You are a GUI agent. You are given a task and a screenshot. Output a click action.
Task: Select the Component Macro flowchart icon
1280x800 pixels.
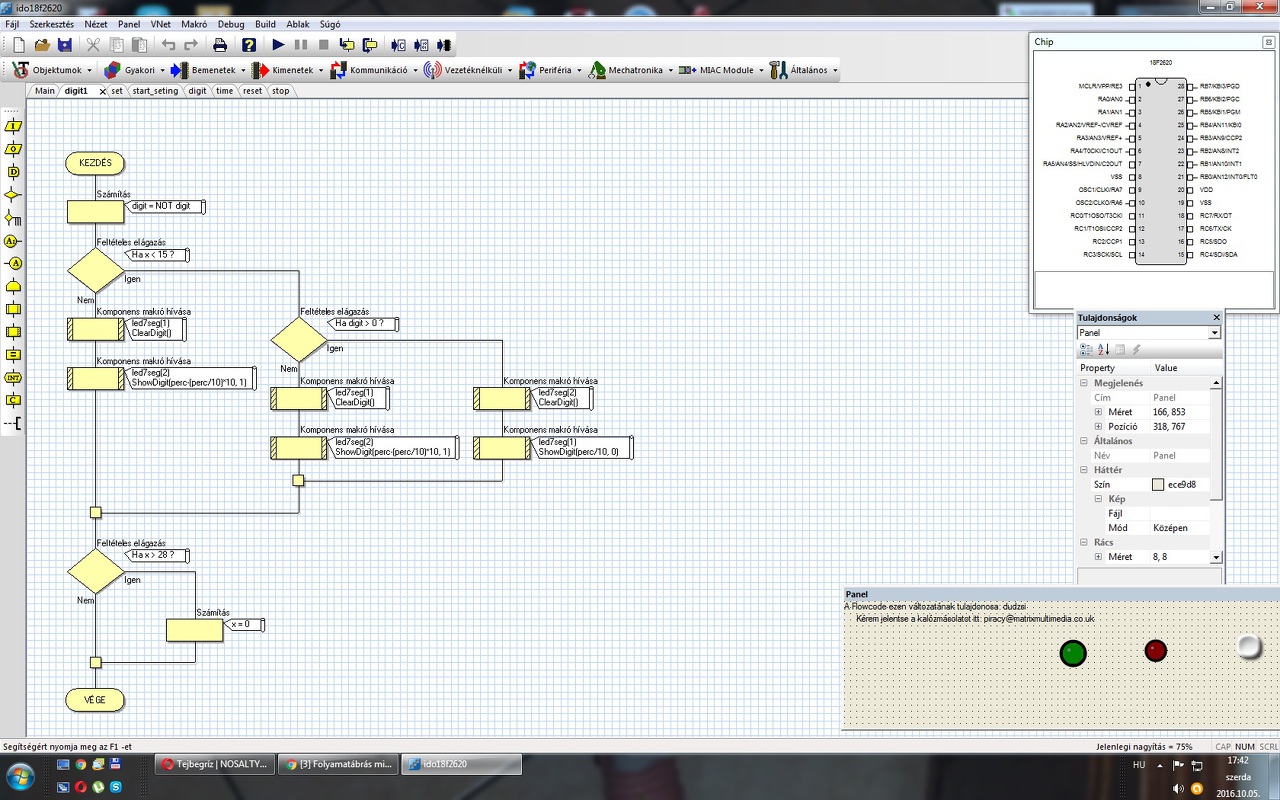[x=13, y=332]
